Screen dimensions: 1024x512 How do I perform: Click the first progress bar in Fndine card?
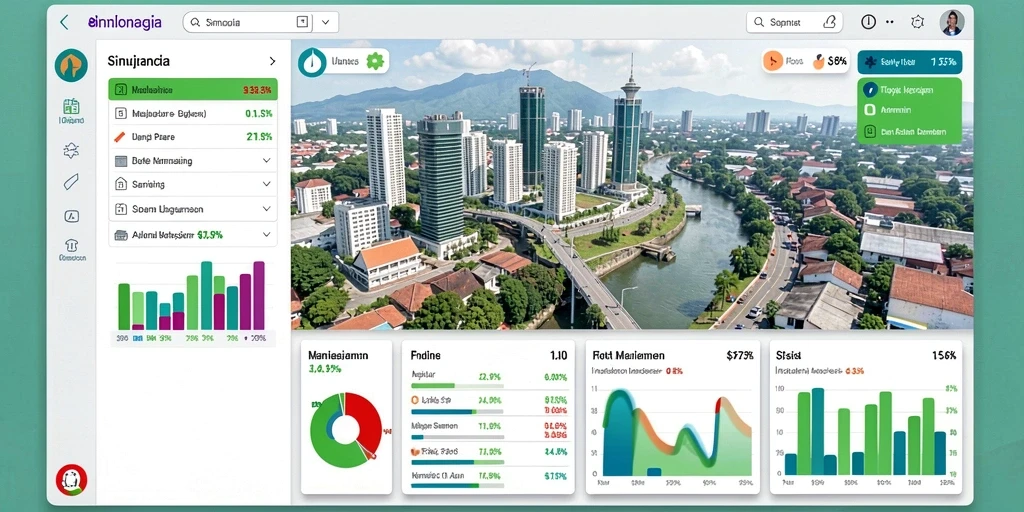coord(457,385)
